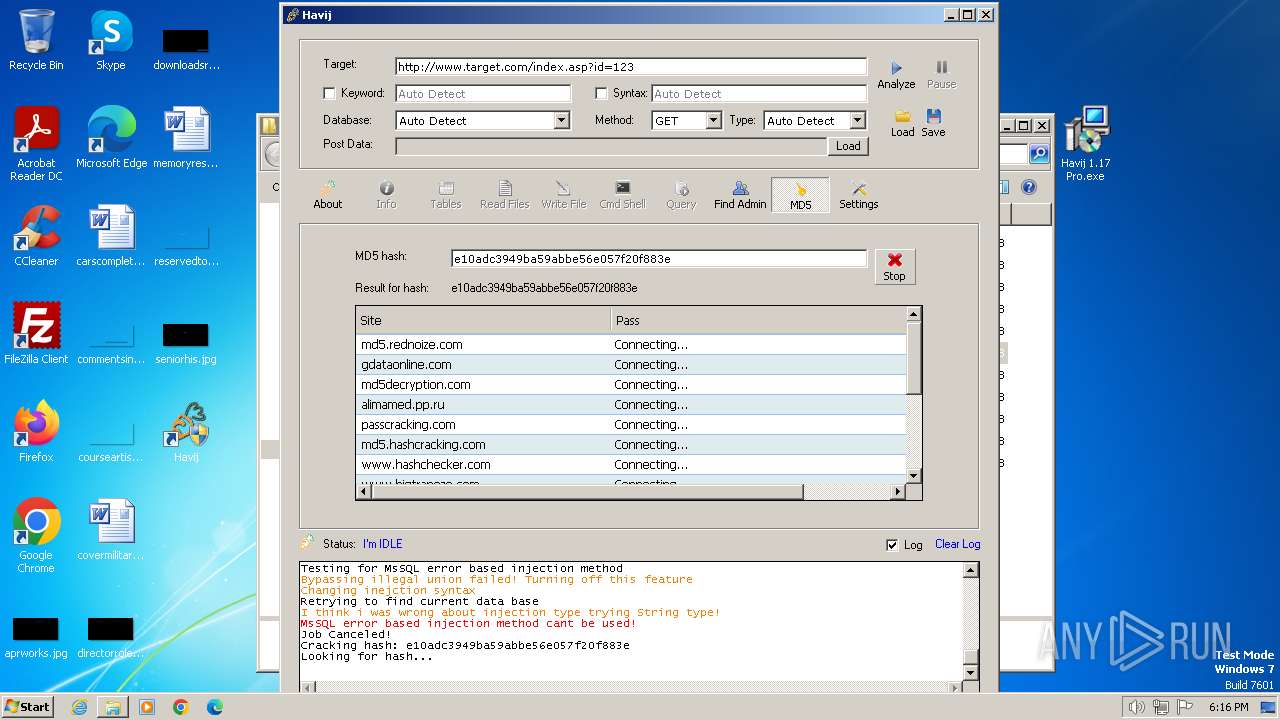Click the MD5 hash input field
The width and height of the screenshot is (1280, 720).
[658, 259]
